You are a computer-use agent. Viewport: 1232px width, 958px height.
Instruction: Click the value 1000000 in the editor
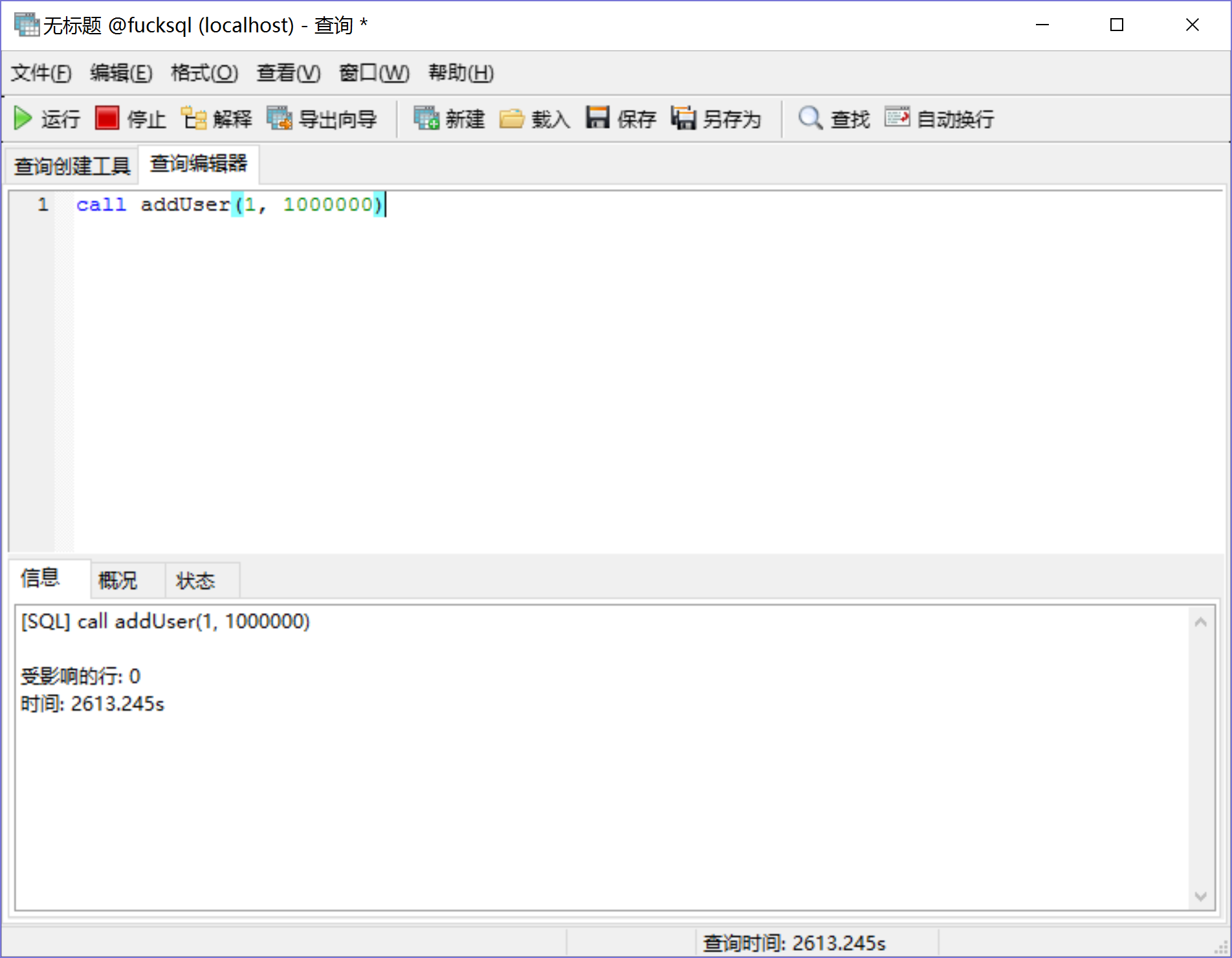[329, 205]
